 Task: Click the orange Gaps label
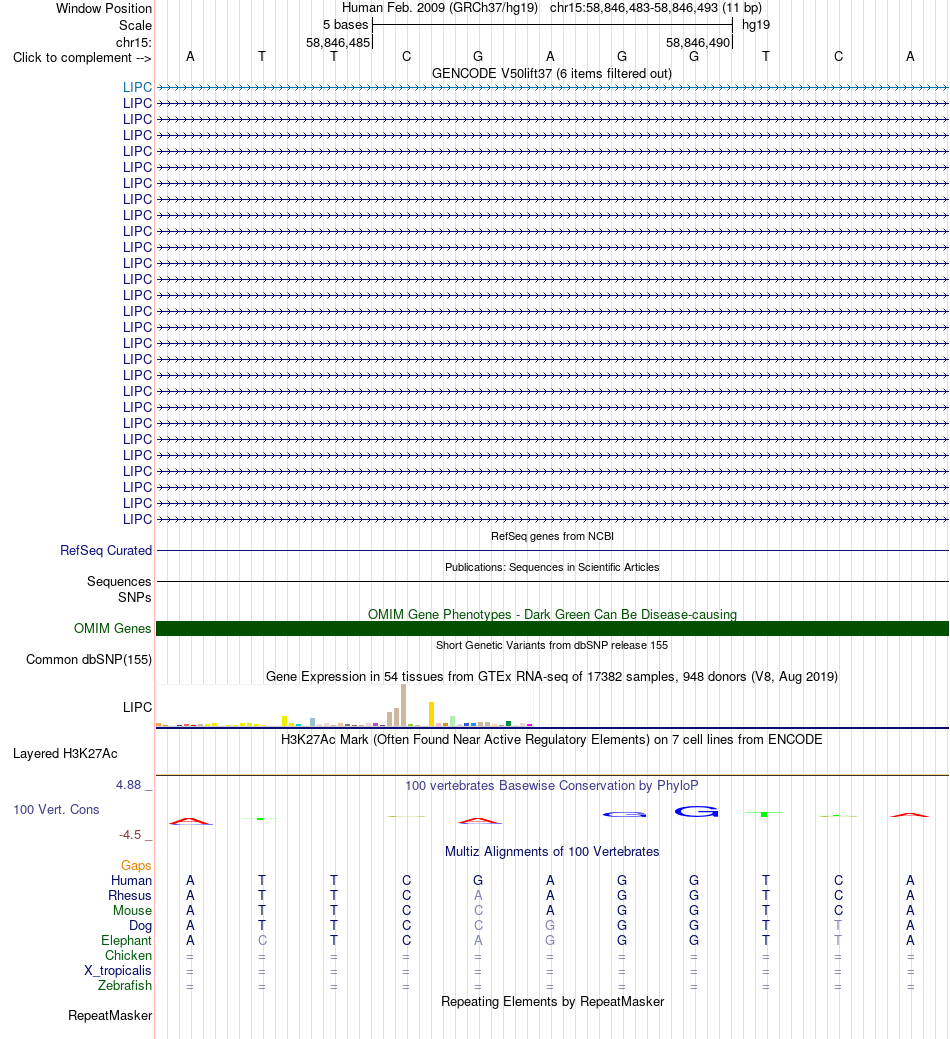[x=136, y=866]
